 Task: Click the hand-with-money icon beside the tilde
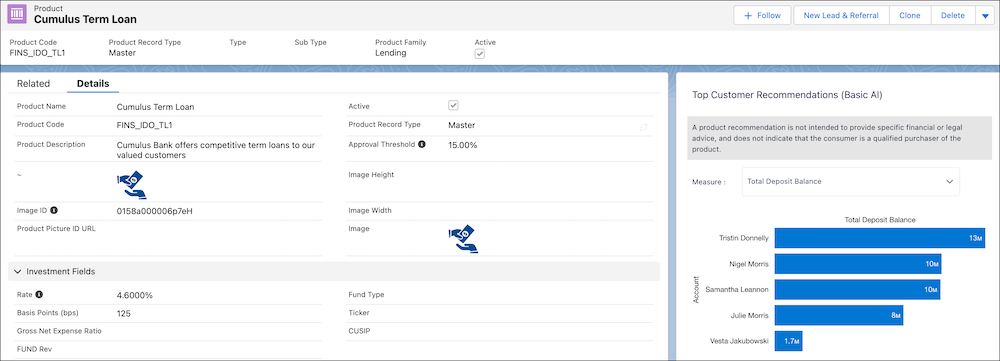pyautogui.click(x=132, y=185)
